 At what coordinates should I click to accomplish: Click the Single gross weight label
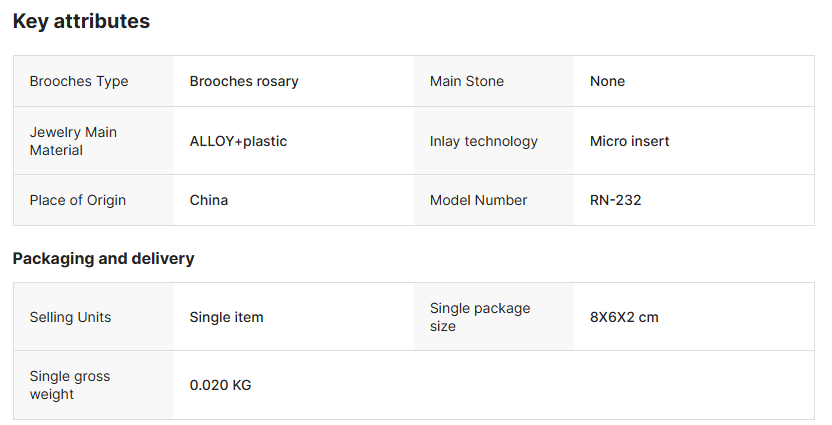pos(70,385)
